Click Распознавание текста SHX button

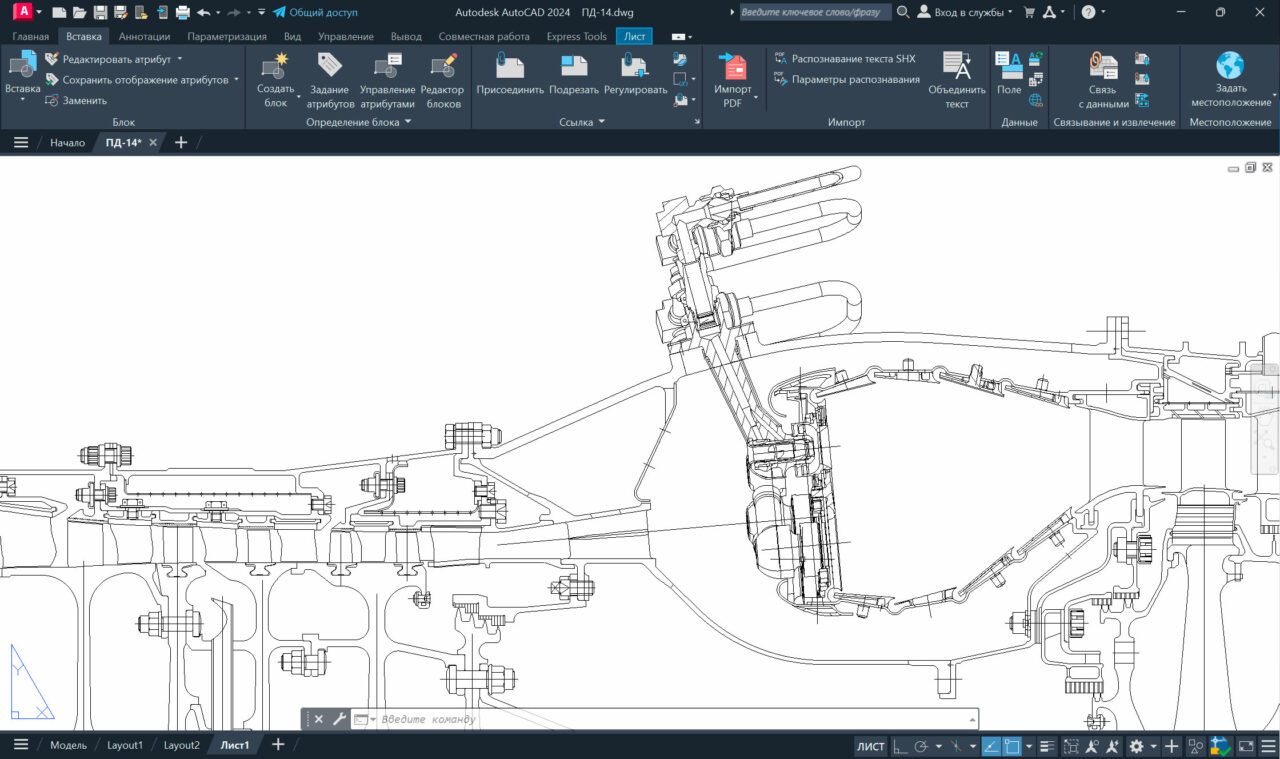845,59
